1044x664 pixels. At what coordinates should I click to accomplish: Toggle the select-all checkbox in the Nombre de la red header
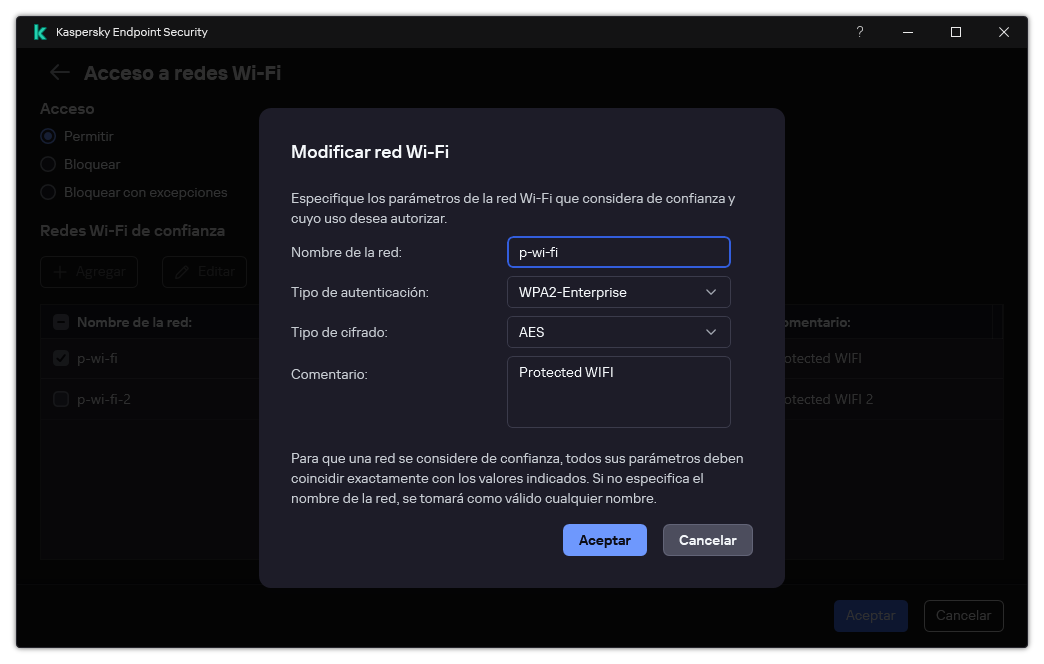click(61, 322)
